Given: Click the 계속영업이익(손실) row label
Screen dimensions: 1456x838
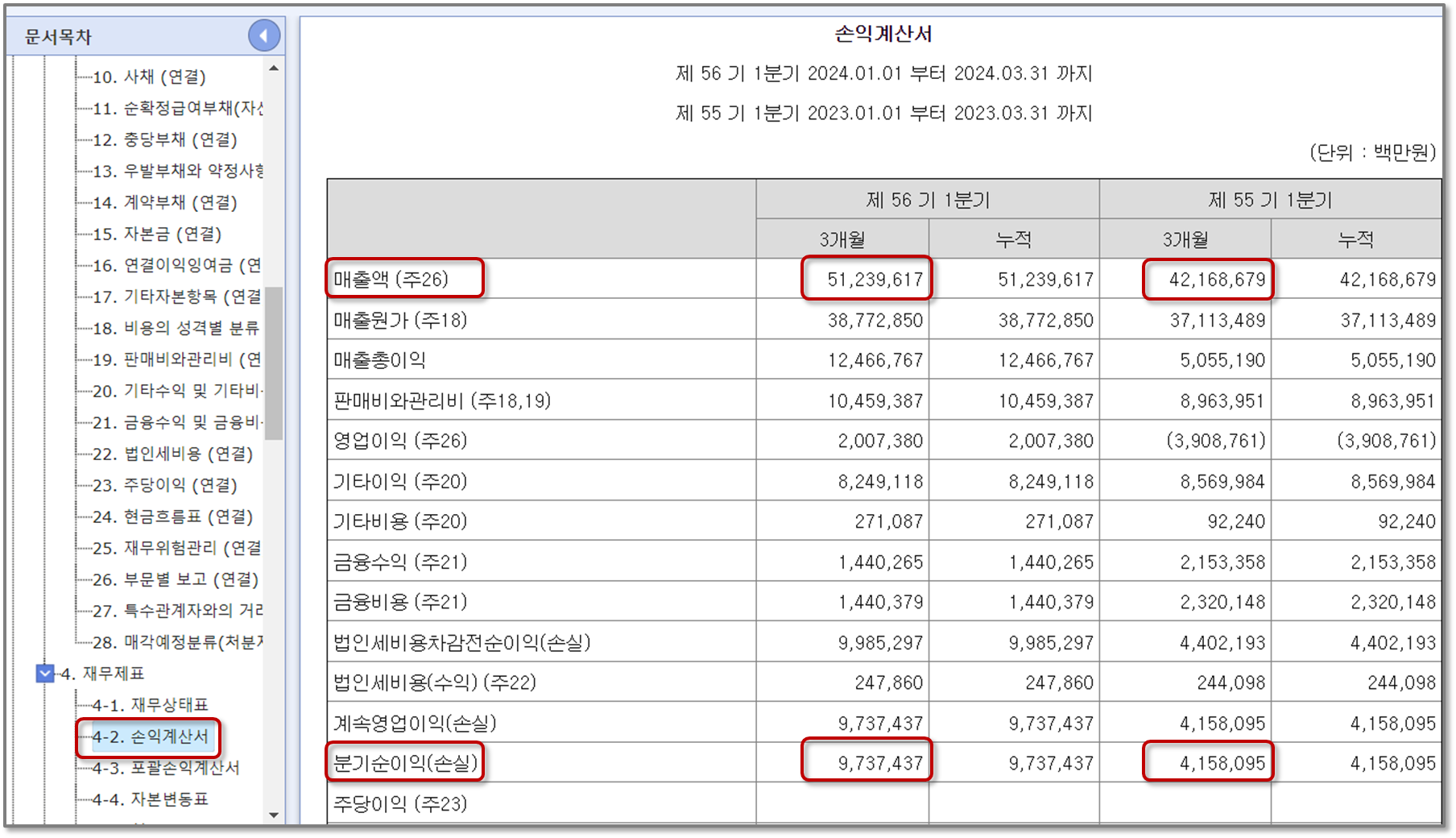Looking at the screenshot, I should click(x=415, y=723).
